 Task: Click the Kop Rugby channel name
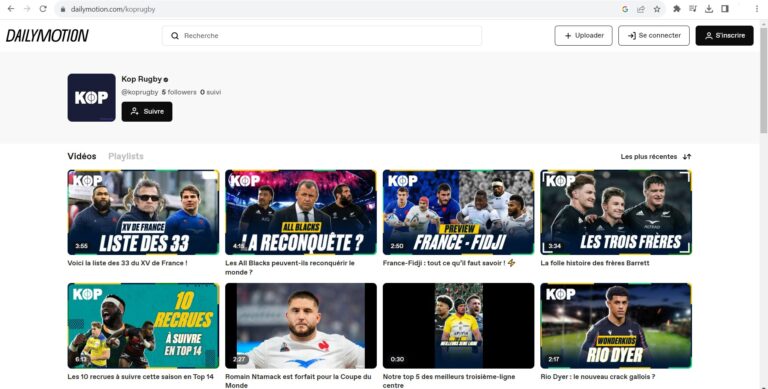tap(142, 79)
